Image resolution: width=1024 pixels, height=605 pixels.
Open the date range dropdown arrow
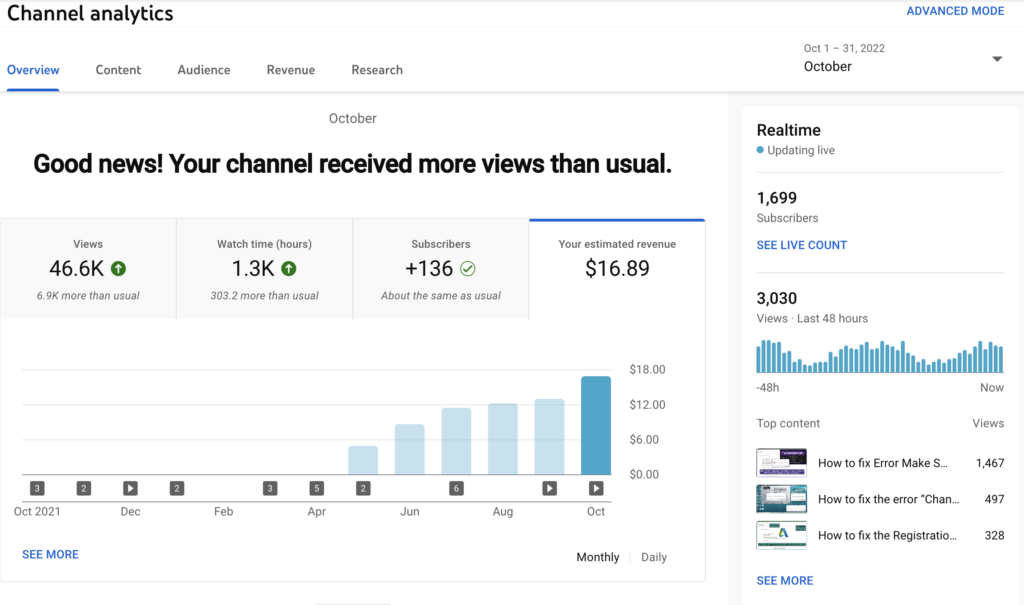coord(997,59)
